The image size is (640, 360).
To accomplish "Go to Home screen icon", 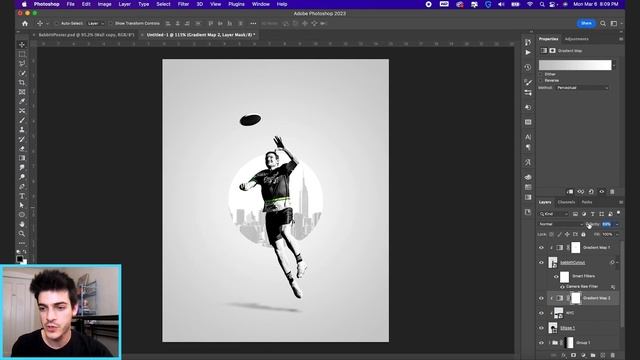I will (x=25, y=24).
